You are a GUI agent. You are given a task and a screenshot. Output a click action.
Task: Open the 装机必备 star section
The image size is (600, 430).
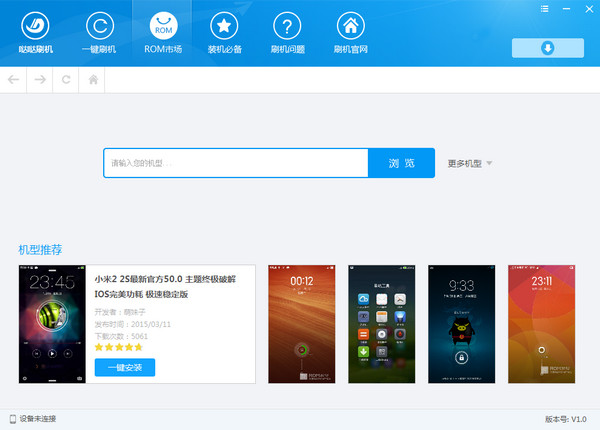pos(225,33)
